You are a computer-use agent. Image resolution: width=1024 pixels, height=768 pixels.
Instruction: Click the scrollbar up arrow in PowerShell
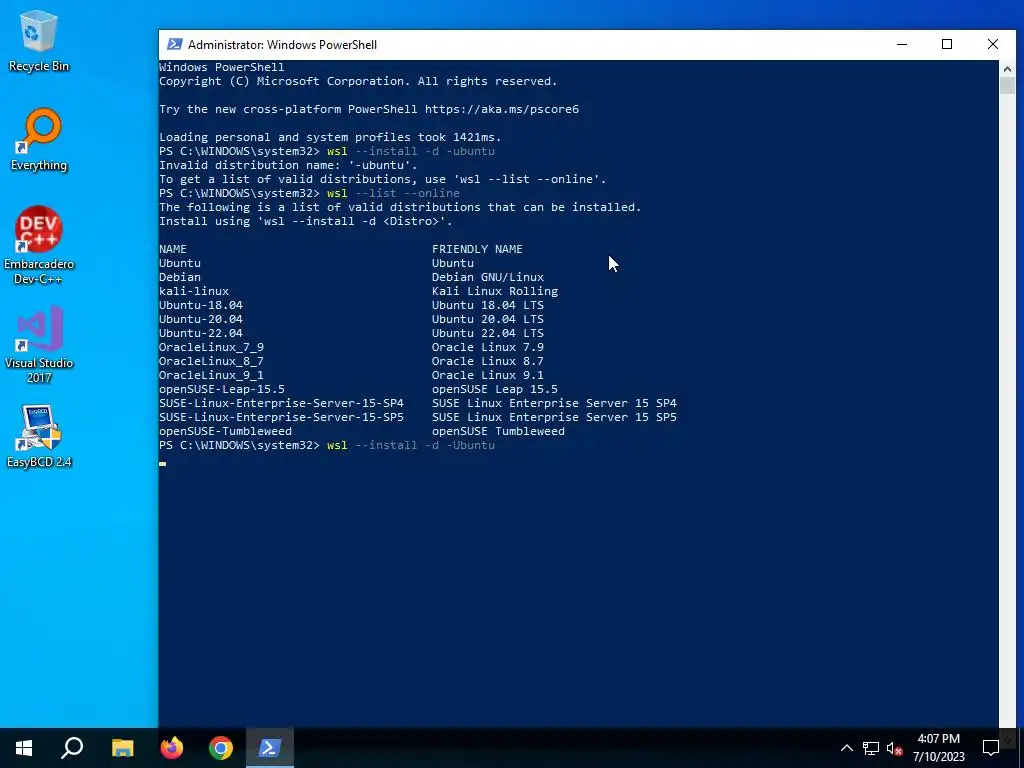(1007, 69)
